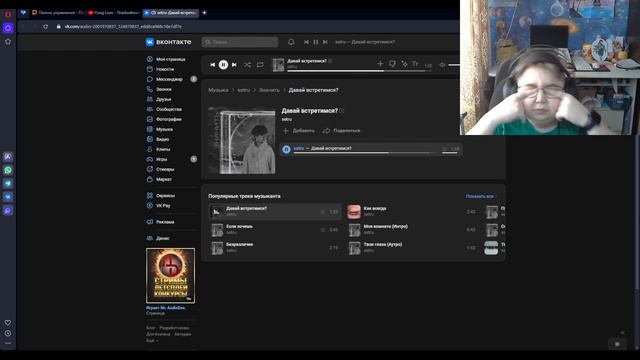The height and width of the screenshot is (360, 640).
Task: Pause playback in header mini player
Action: pos(316,42)
